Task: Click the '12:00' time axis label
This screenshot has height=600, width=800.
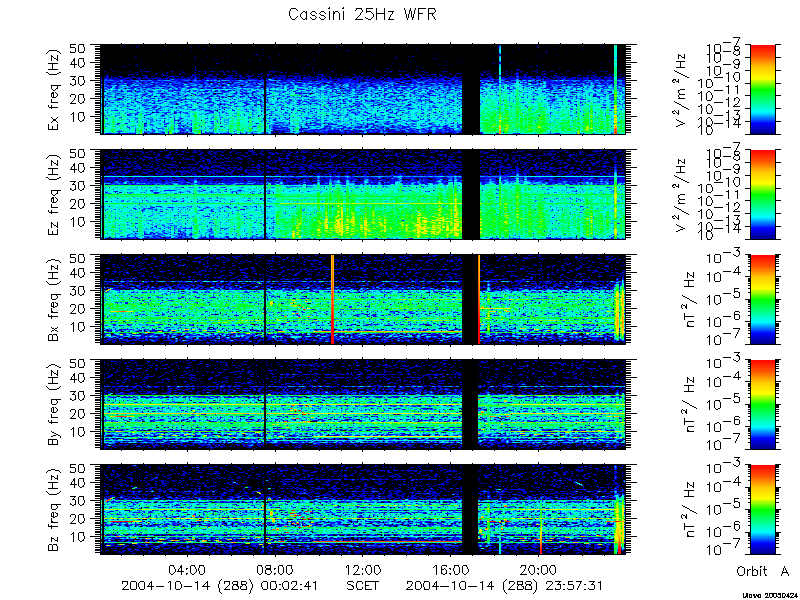Action: (x=363, y=569)
